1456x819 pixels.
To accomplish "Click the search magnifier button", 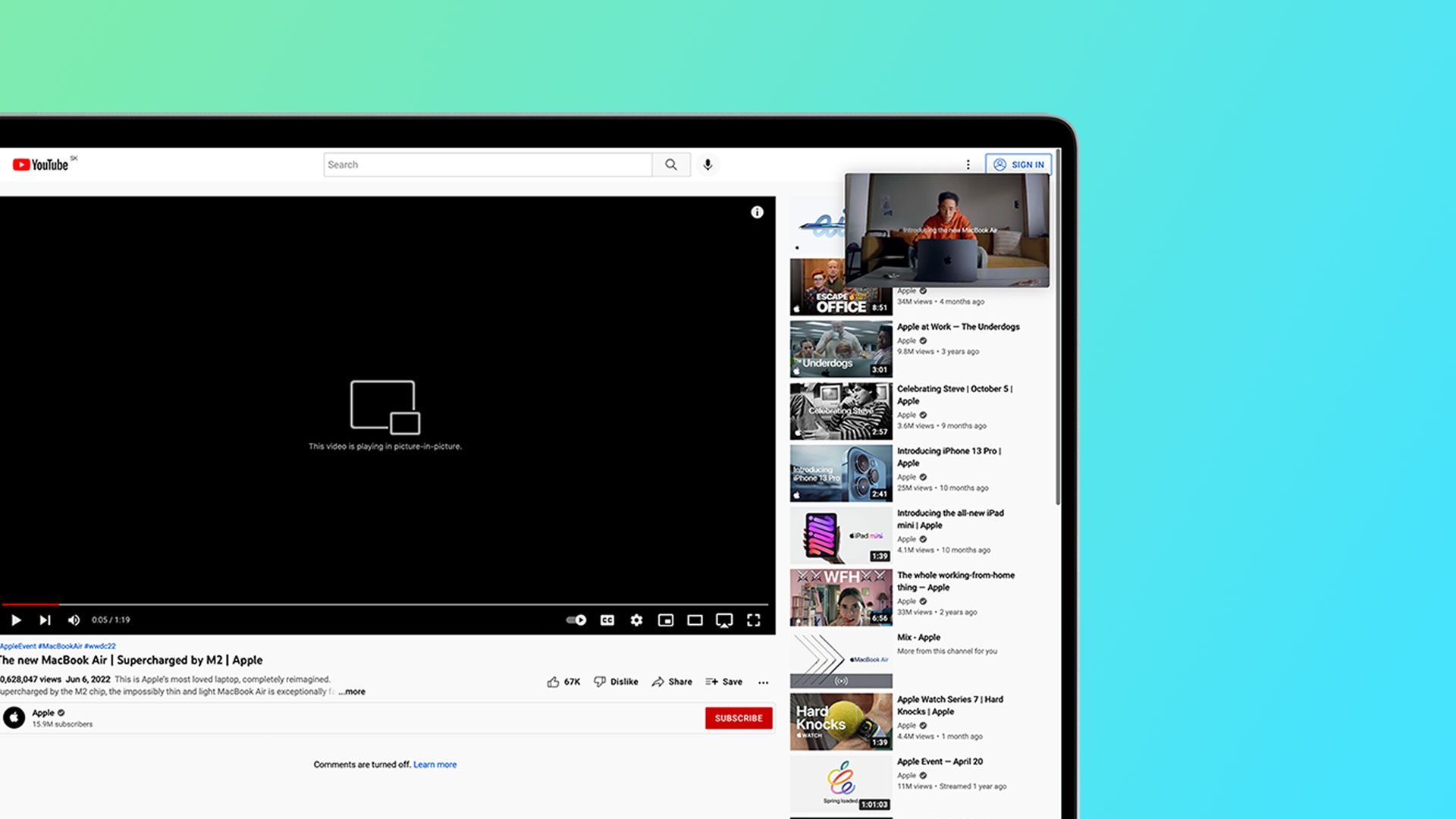I will [671, 165].
